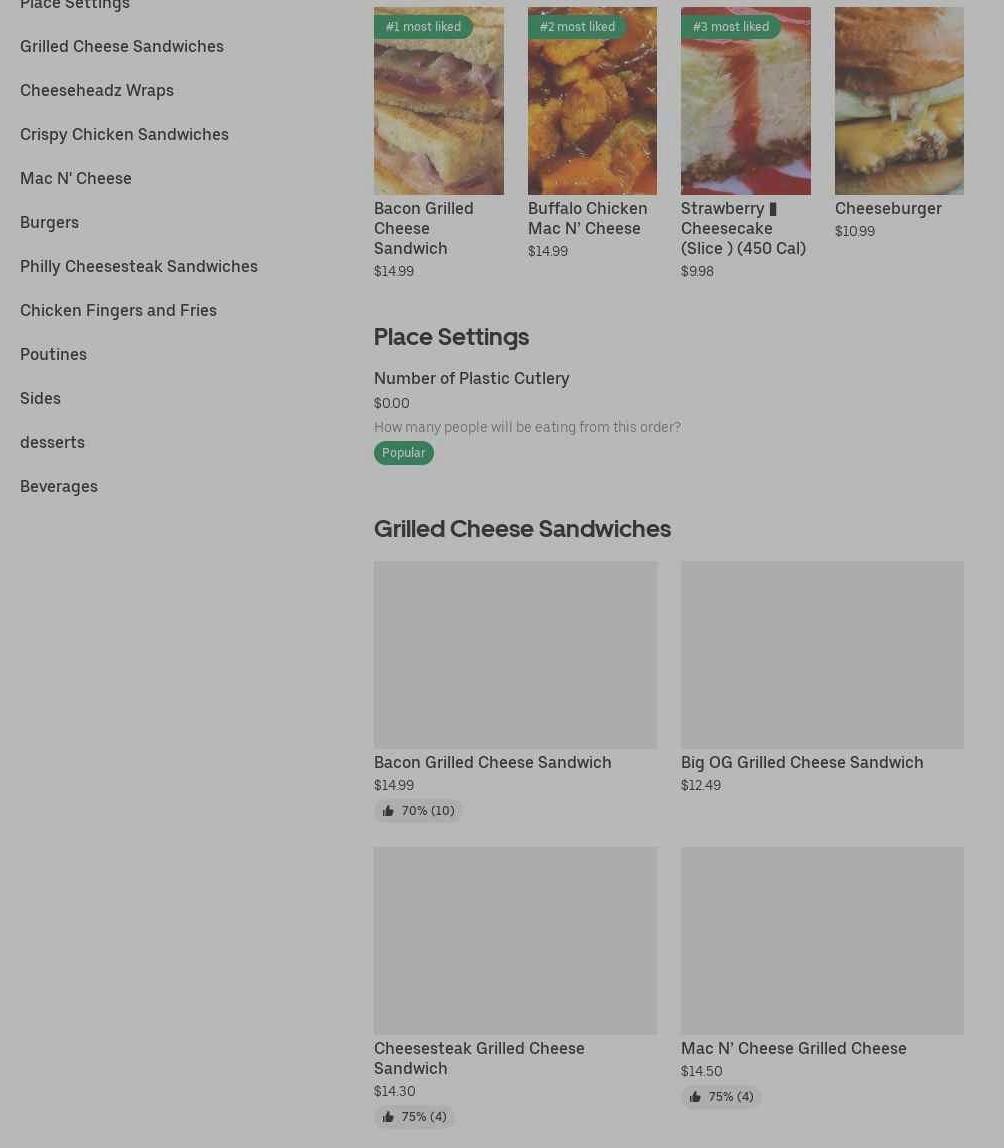1004x1148 pixels.
Task: Open the Cheeseburger featured item photo
Action: coord(899,101)
